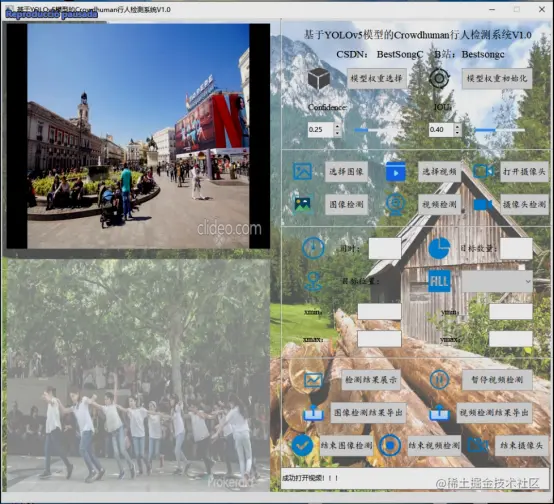Click the pause circle icon beside 暂停视频检测
Image resolution: width=554 pixels, height=504 pixels.
[x=439, y=380]
